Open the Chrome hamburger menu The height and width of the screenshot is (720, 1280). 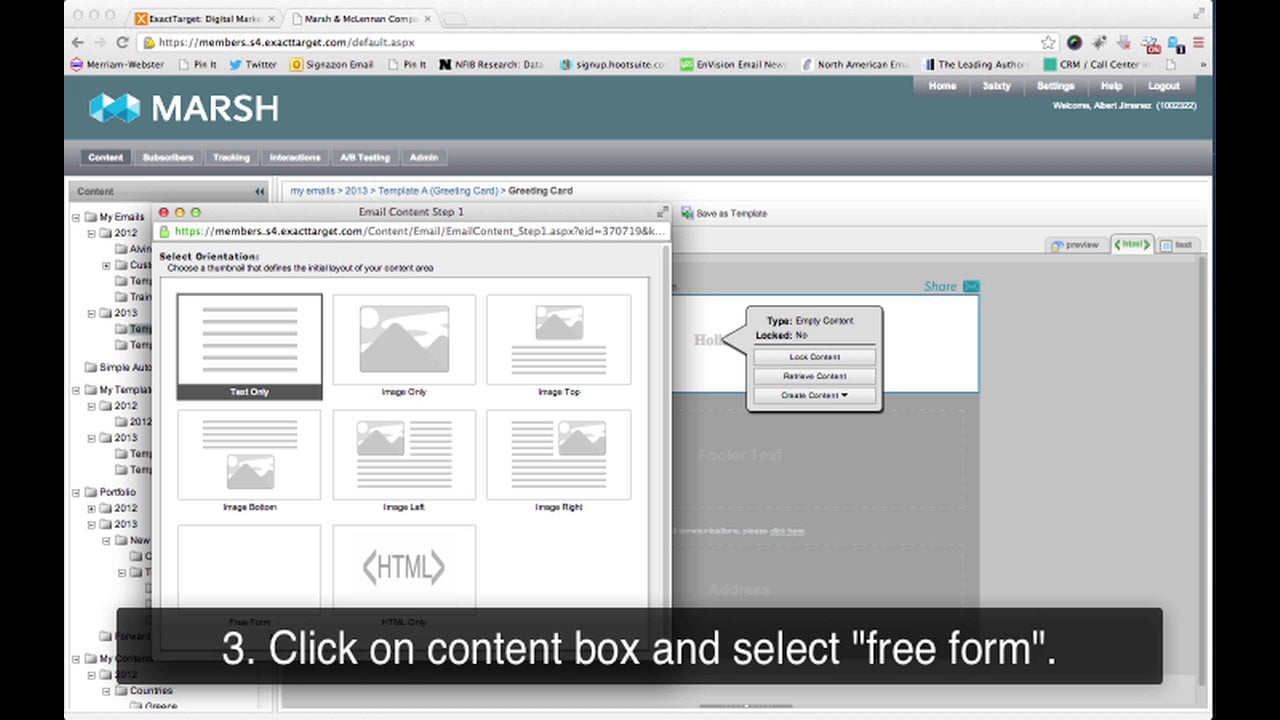1198,42
